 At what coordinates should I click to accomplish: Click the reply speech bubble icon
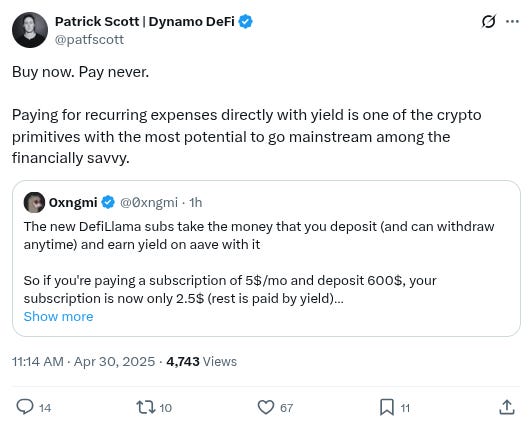[25, 407]
